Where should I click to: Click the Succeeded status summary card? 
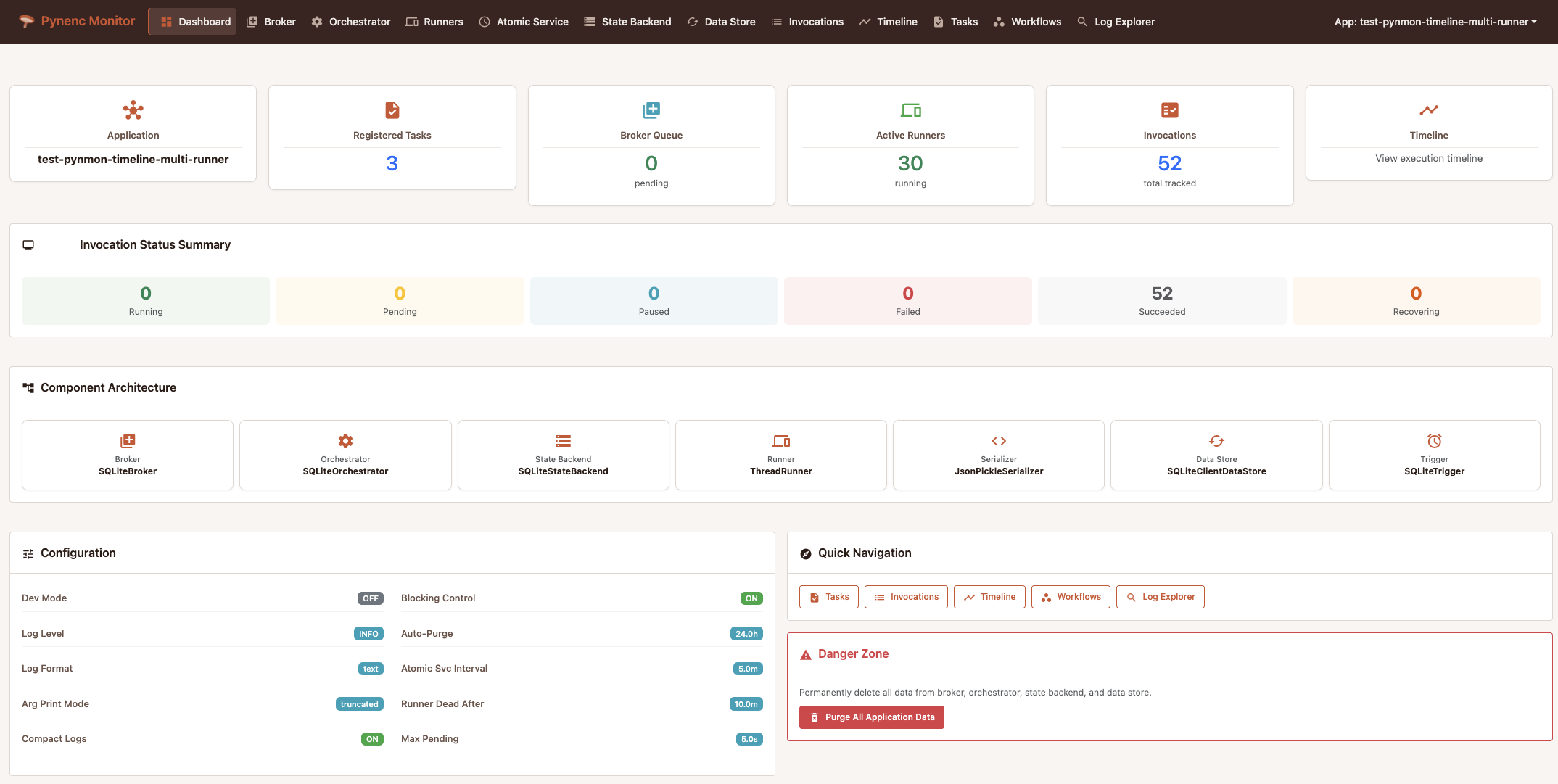[1161, 300]
